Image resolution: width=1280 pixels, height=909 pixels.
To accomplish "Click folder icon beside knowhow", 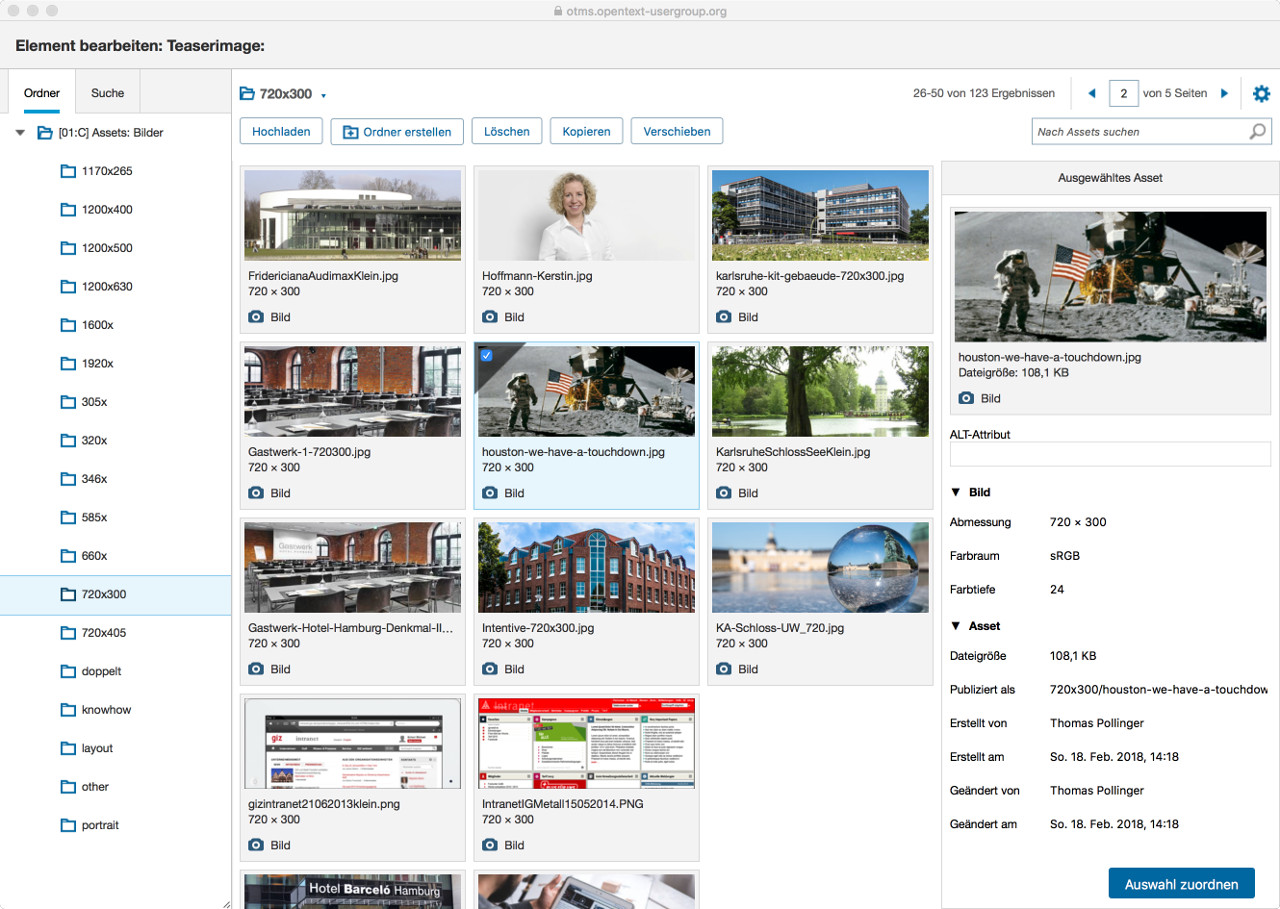I will click(68, 710).
